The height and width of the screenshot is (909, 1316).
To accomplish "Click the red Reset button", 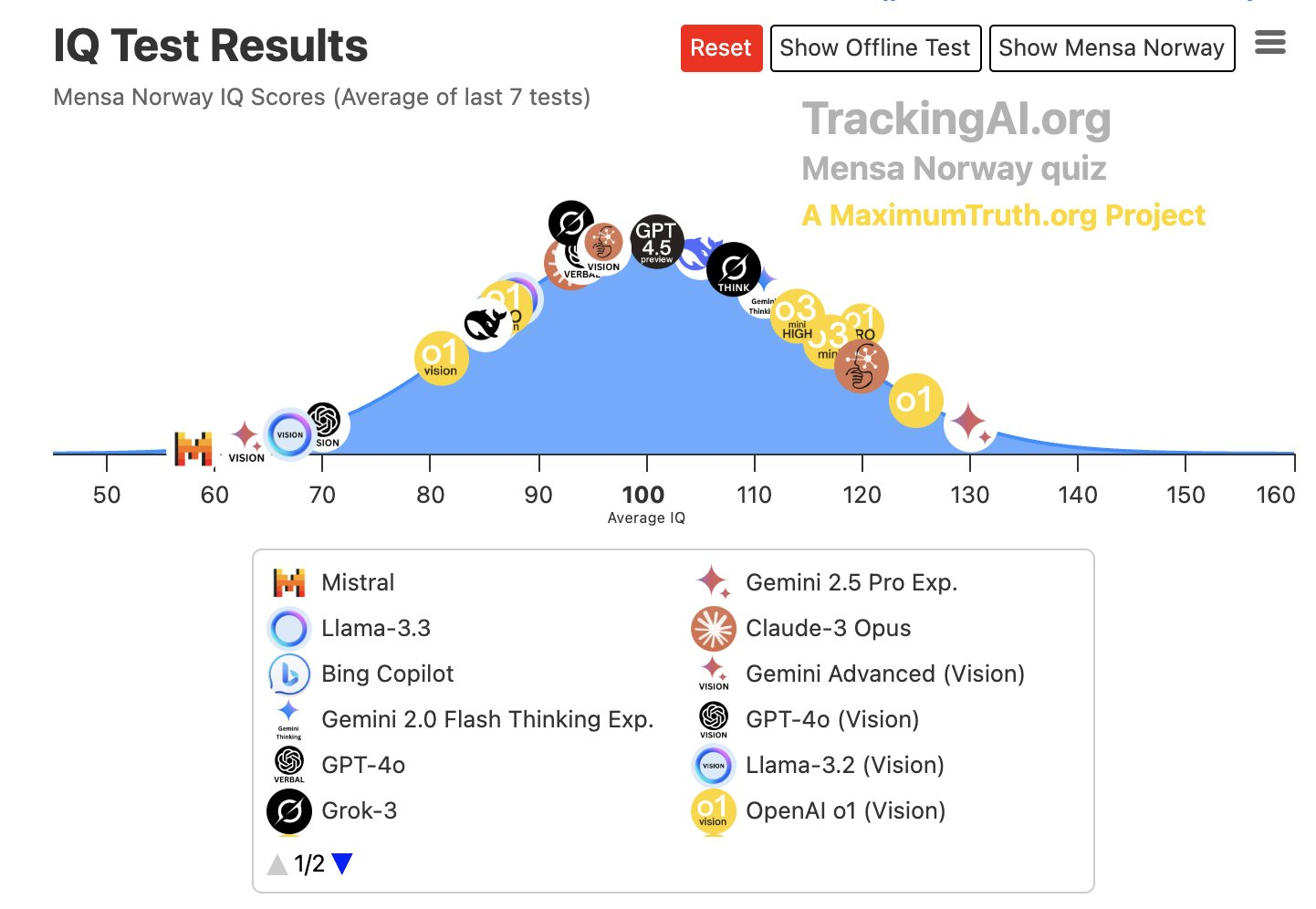I will (x=721, y=47).
